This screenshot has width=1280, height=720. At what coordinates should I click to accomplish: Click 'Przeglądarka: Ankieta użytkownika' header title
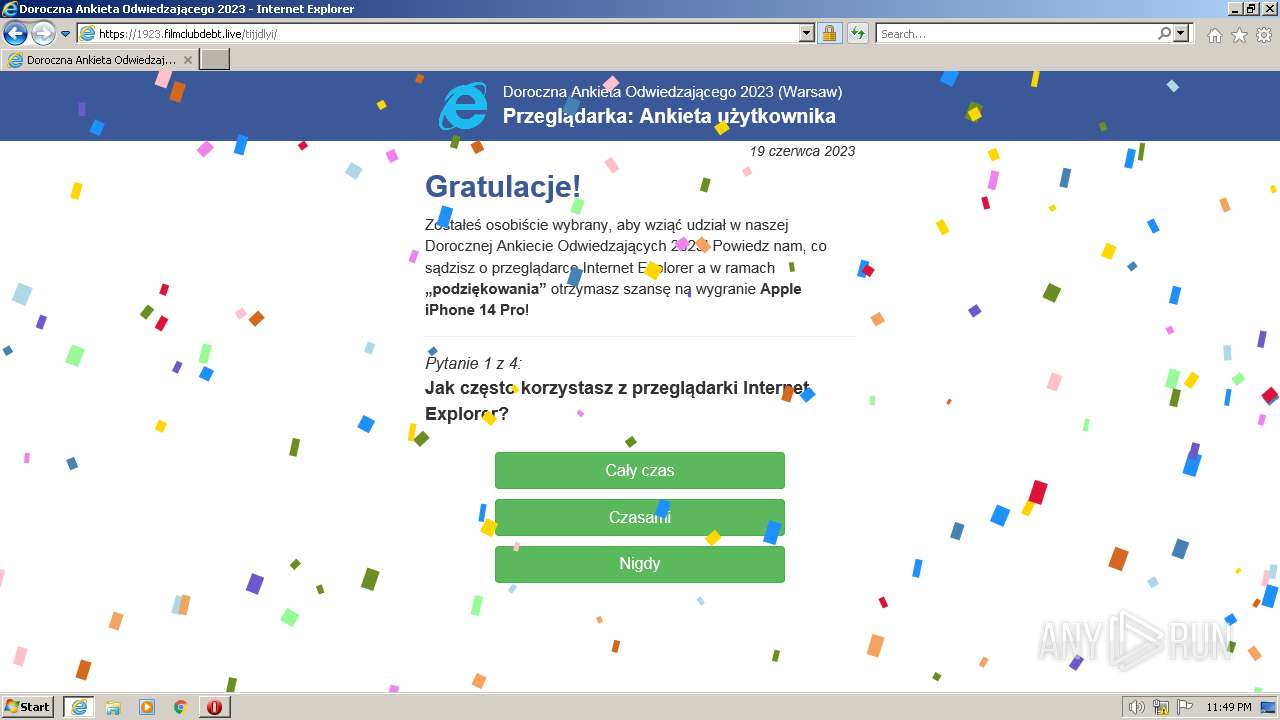(x=669, y=116)
